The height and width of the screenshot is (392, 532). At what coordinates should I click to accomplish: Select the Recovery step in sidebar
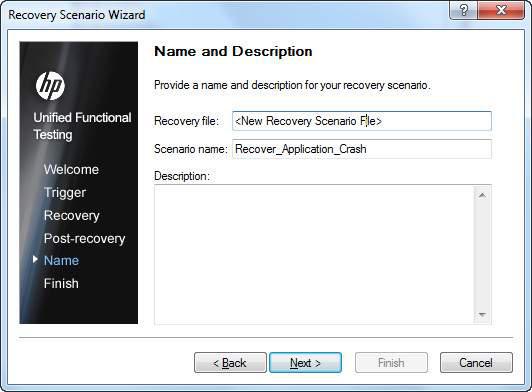click(x=72, y=216)
